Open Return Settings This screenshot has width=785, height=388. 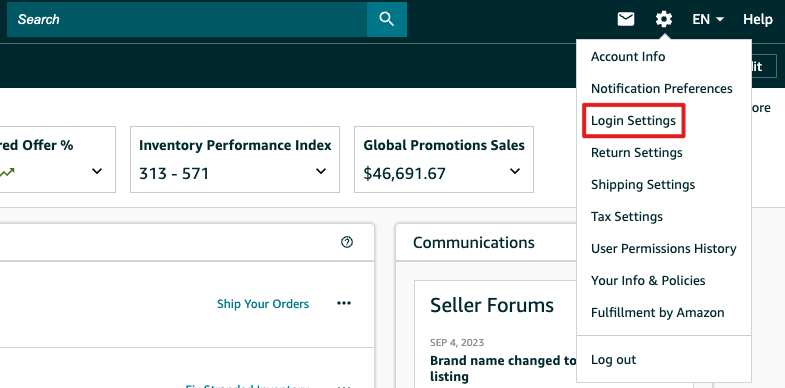click(x=636, y=153)
